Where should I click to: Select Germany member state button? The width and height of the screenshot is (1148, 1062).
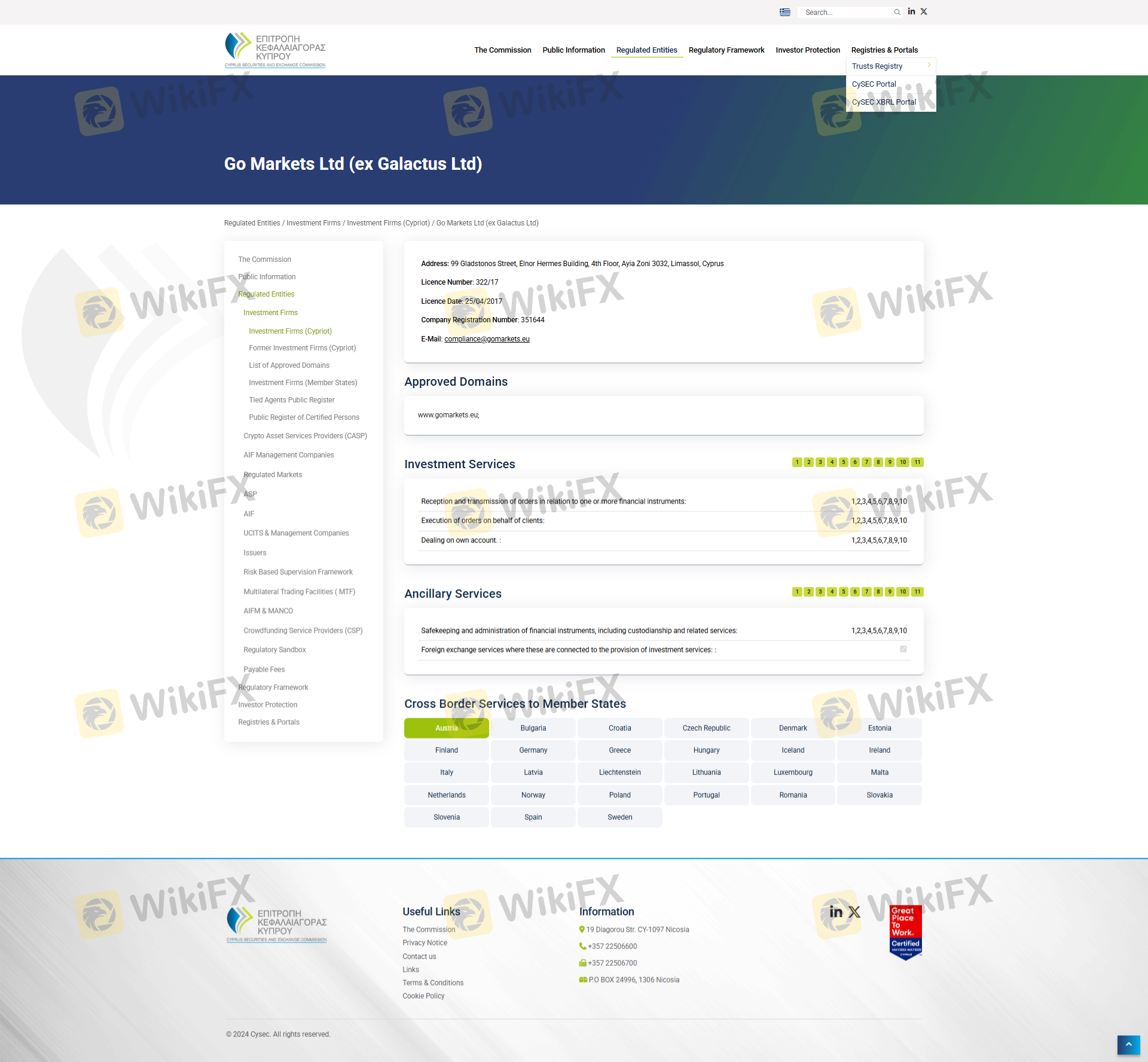pos(533,750)
